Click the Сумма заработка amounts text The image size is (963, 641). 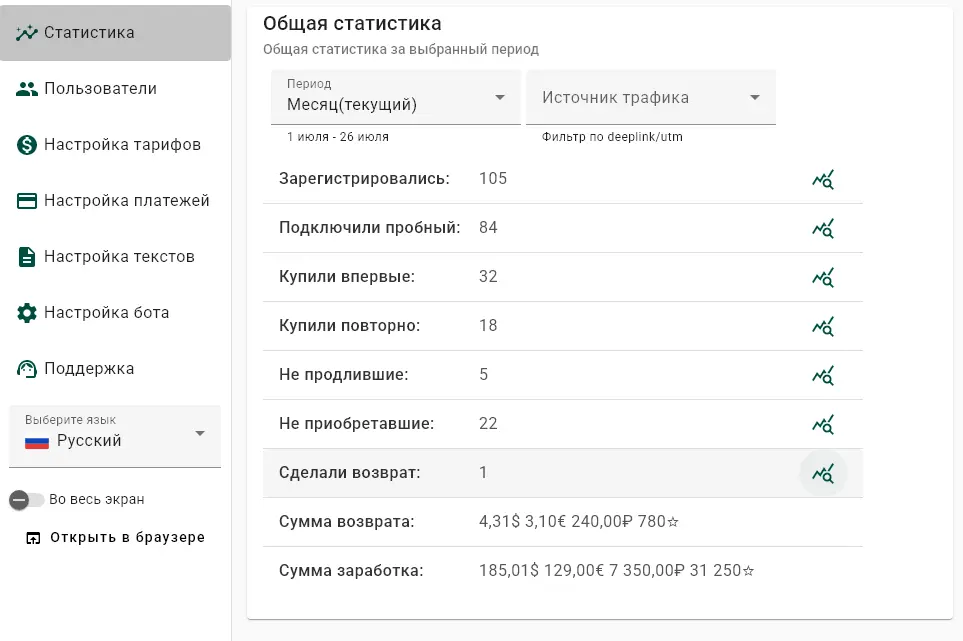click(x=616, y=571)
